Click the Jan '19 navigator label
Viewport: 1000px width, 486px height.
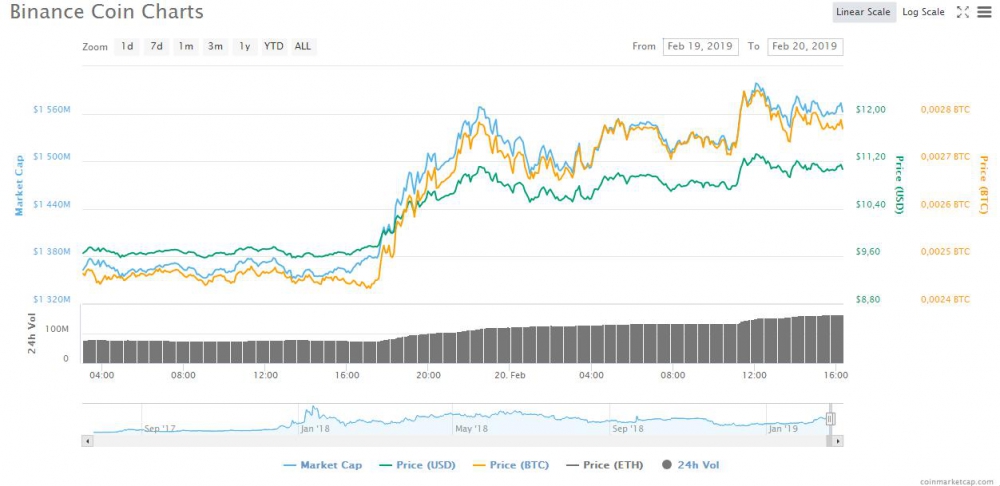[x=784, y=429]
